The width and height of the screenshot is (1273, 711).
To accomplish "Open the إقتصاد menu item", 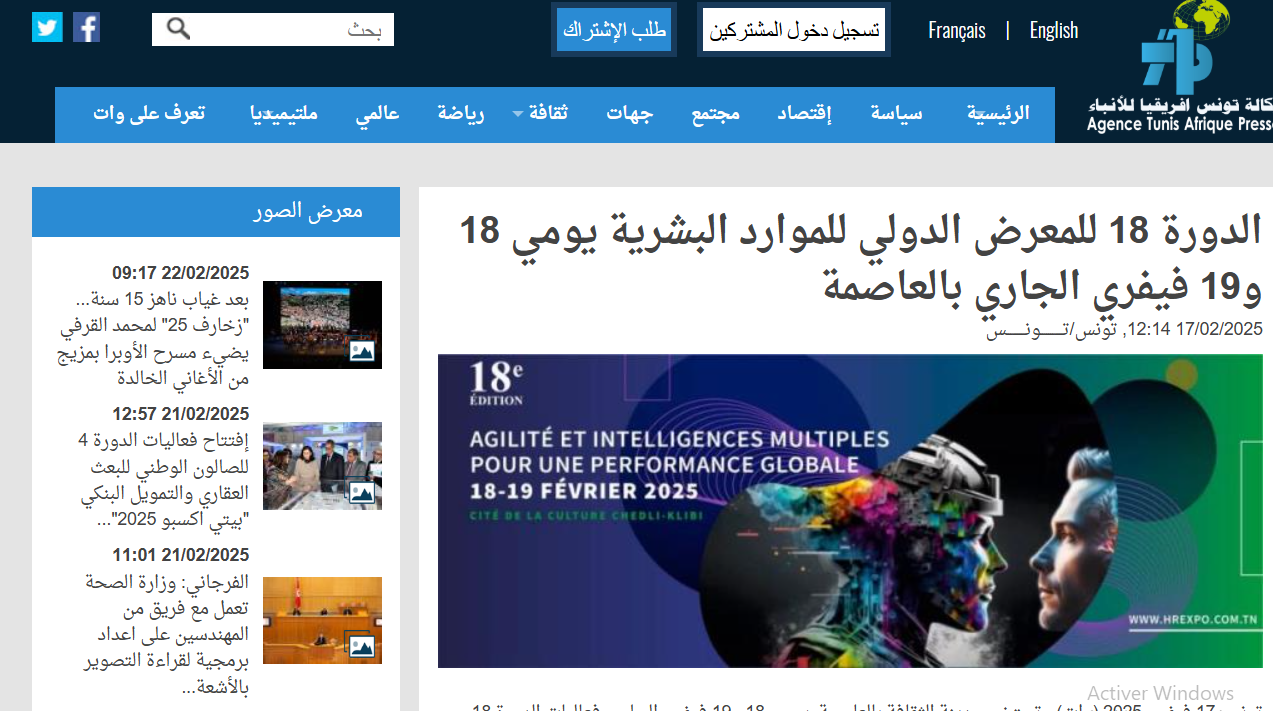I will [804, 113].
